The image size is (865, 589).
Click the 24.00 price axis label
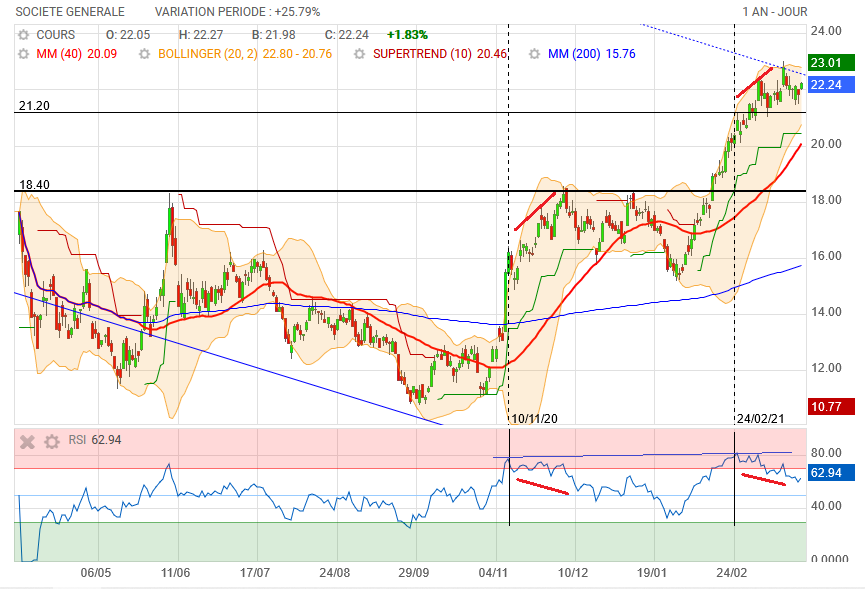[x=826, y=31]
